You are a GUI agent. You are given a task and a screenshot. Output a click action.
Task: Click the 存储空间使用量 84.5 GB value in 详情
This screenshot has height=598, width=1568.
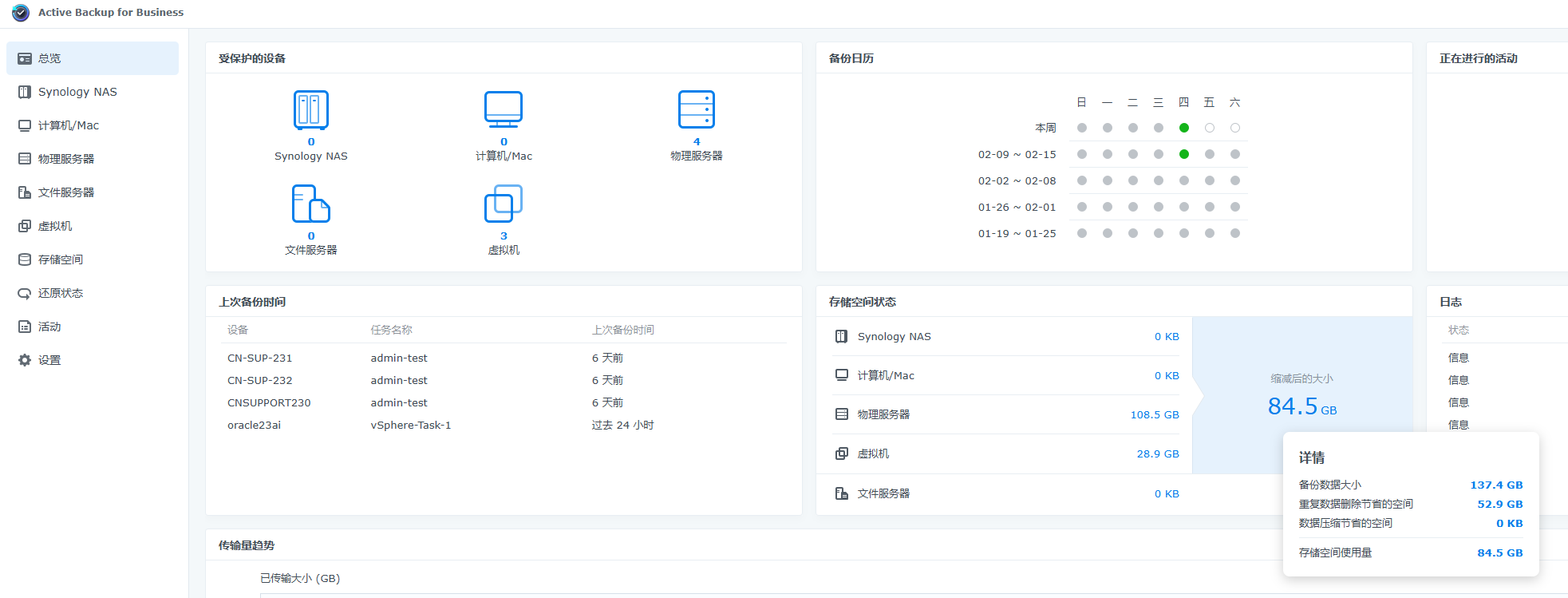(1500, 552)
